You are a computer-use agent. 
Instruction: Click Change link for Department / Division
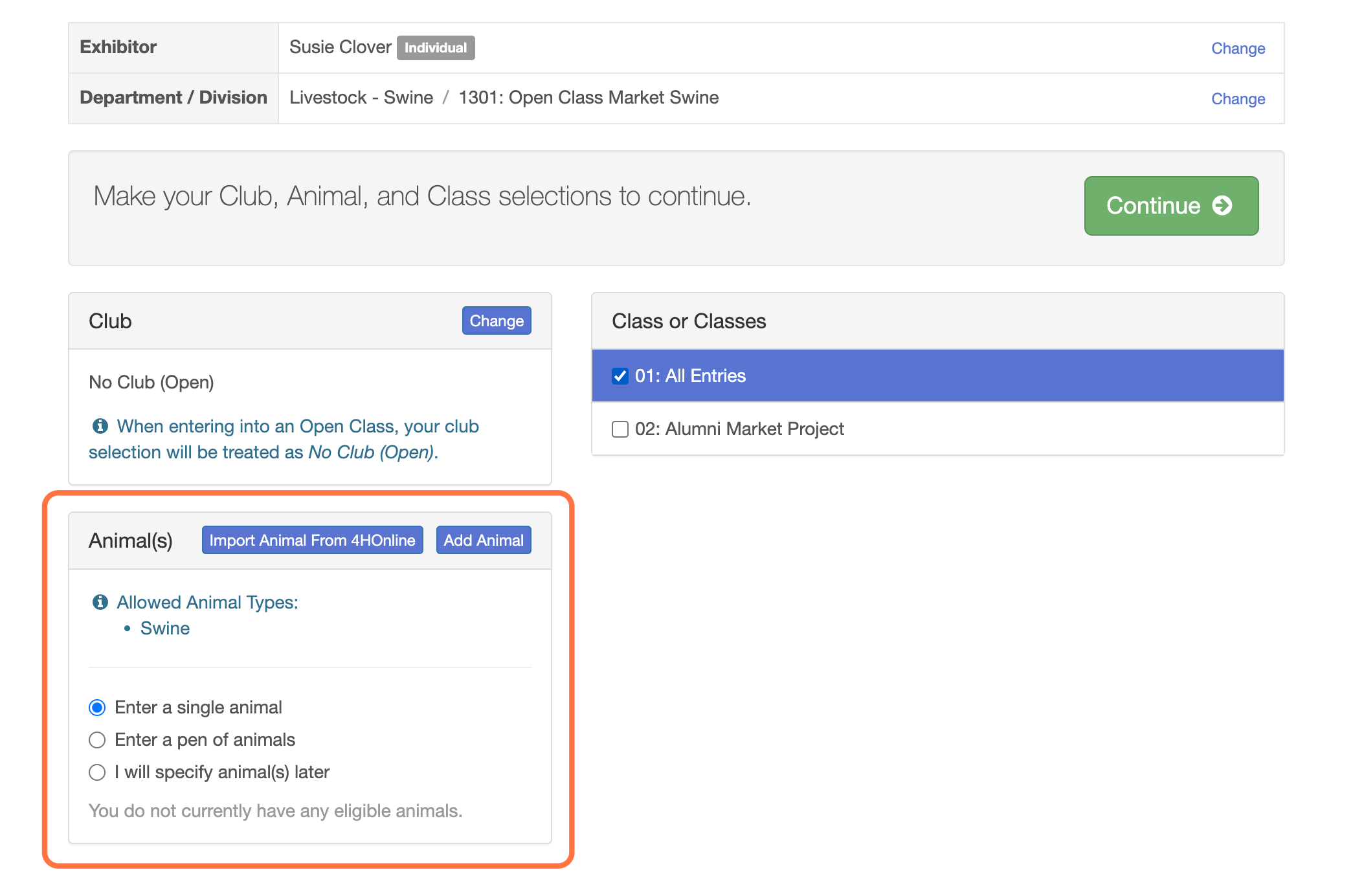[1238, 99]
